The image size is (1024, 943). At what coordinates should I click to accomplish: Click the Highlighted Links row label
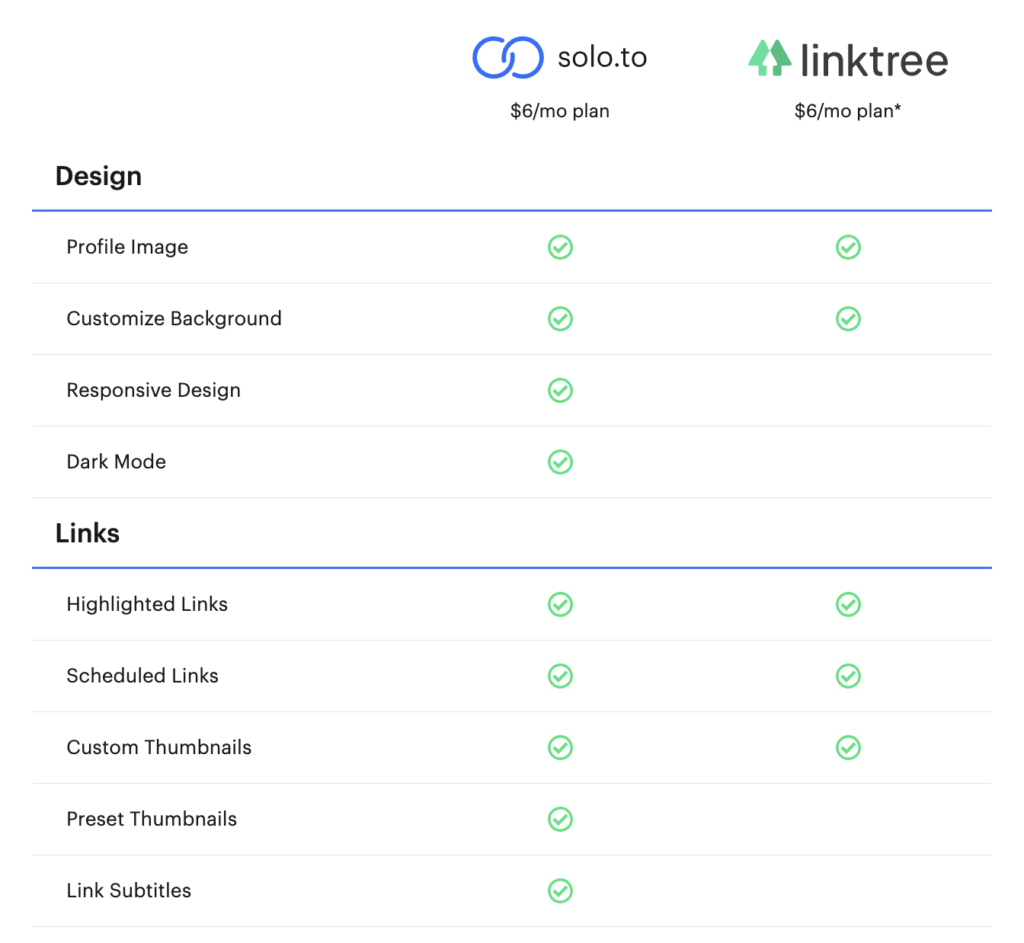147,605
